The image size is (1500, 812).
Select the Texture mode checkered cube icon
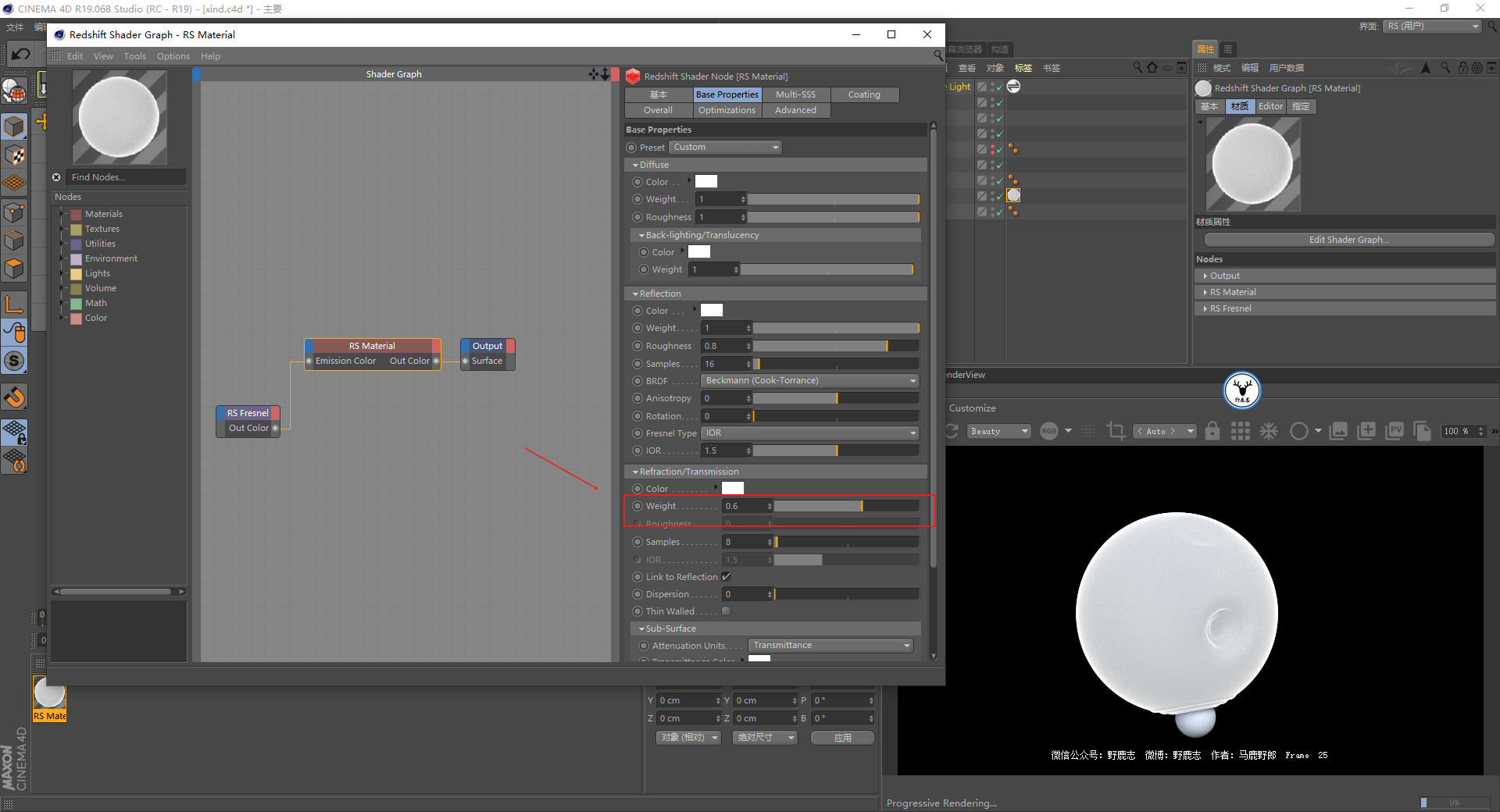[15, 155]
